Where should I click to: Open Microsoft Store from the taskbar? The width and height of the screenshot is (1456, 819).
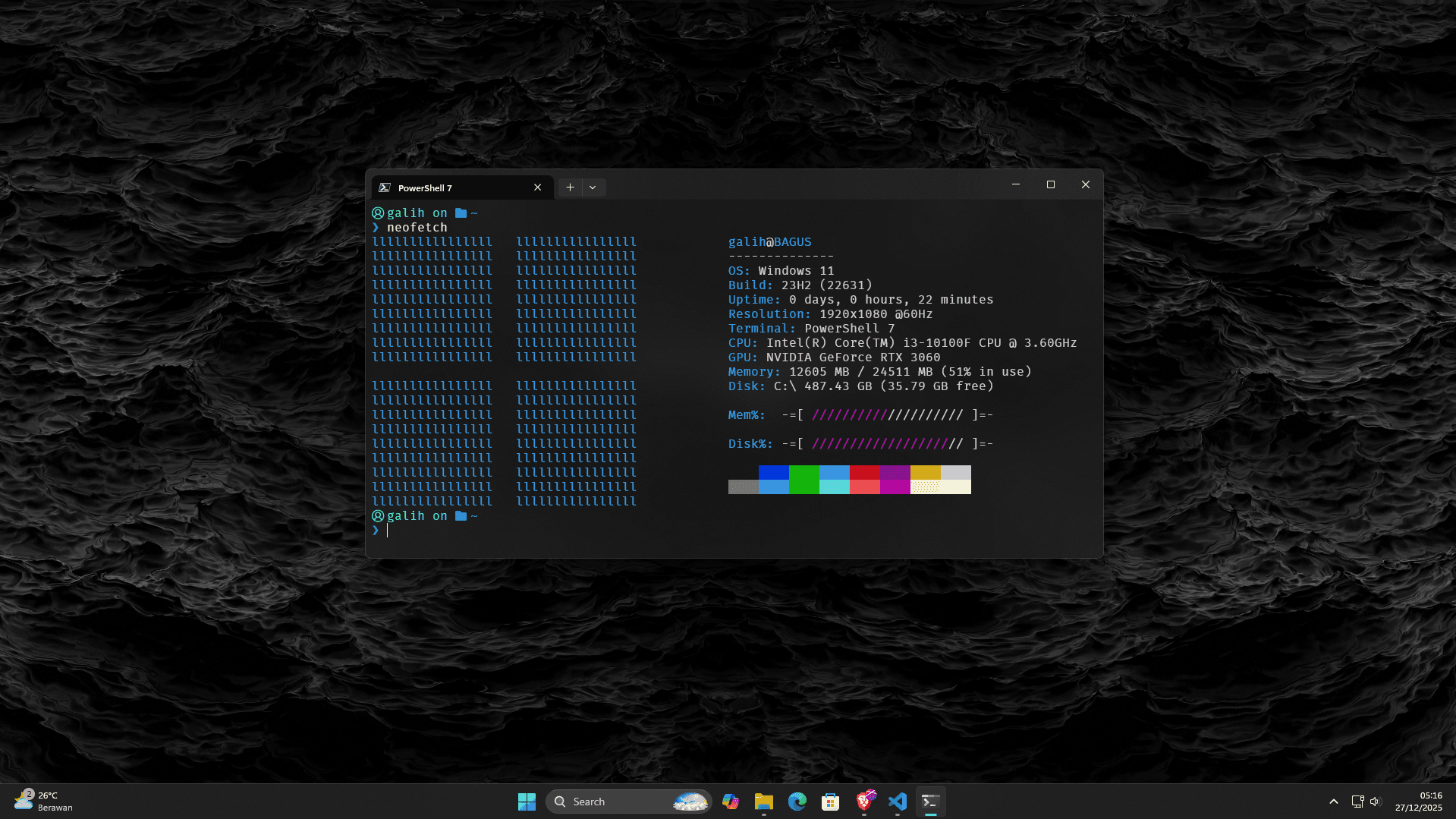coord(830,802)
